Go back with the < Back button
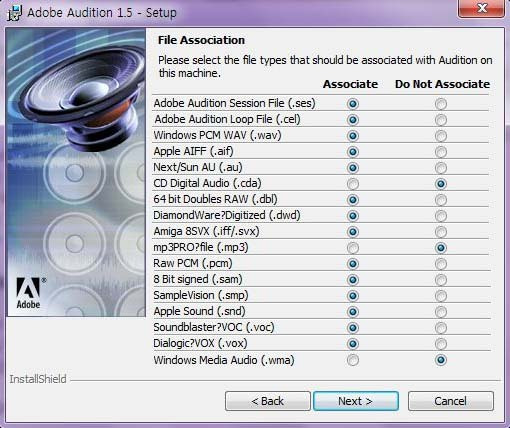Image resolution: width=510 pixels, height=428 pixels. (x=268, y=401)
